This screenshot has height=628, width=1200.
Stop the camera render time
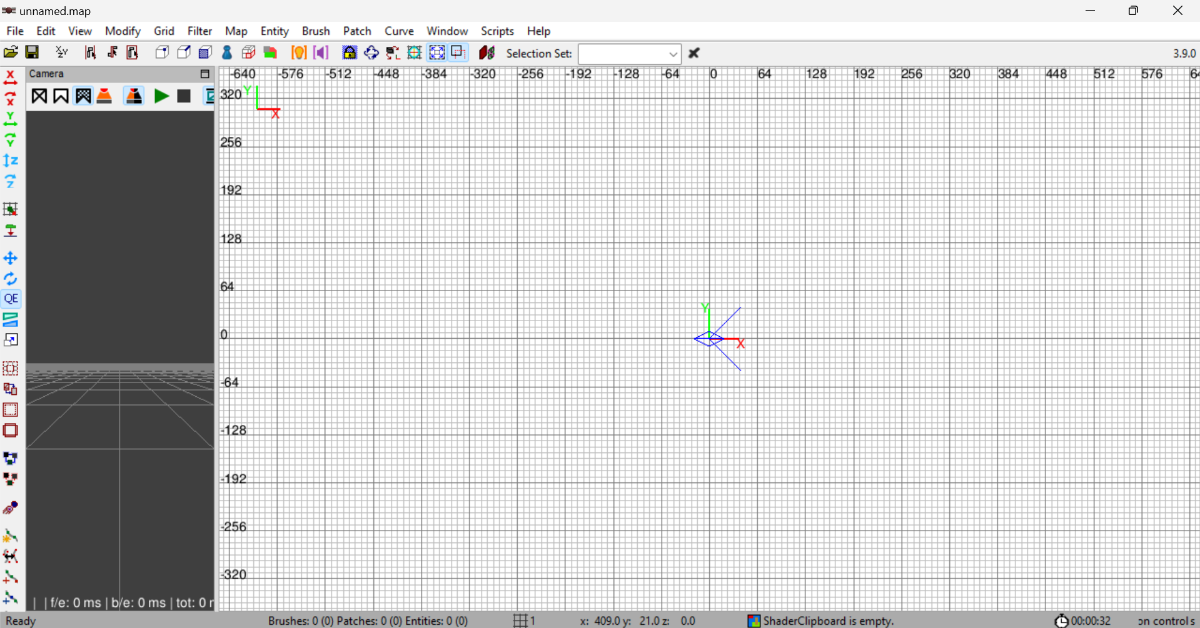tap(183, 96)
